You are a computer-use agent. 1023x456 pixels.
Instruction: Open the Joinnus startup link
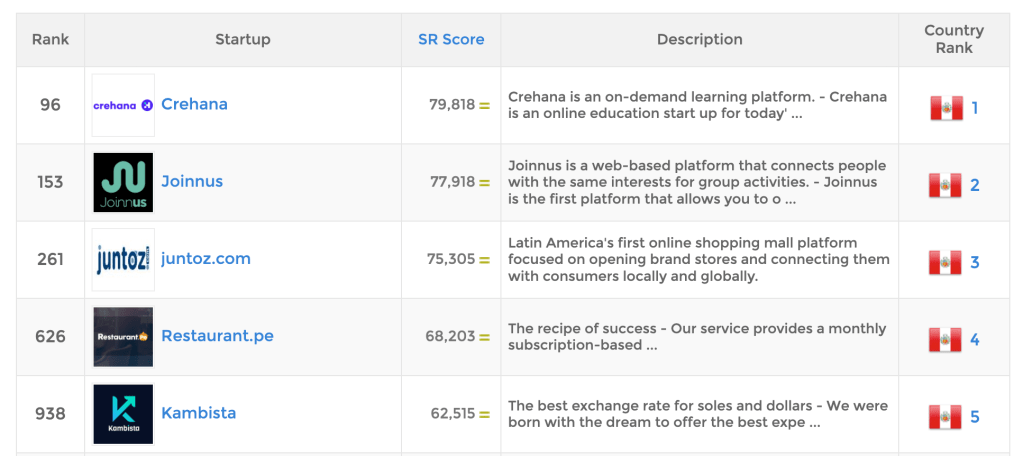pos(192,182)
